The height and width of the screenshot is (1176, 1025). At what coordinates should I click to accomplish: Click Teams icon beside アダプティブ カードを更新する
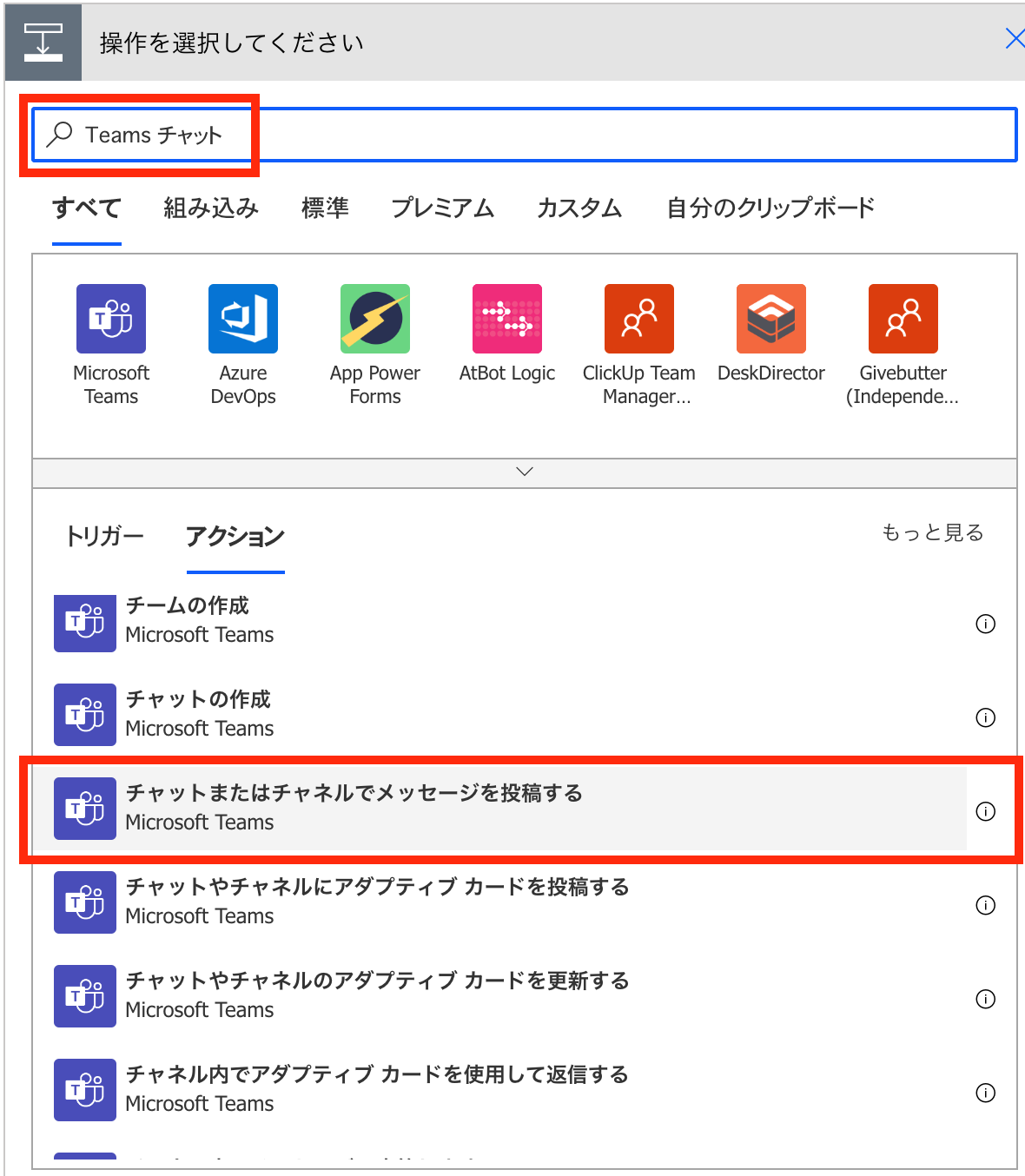click(85, 996)
